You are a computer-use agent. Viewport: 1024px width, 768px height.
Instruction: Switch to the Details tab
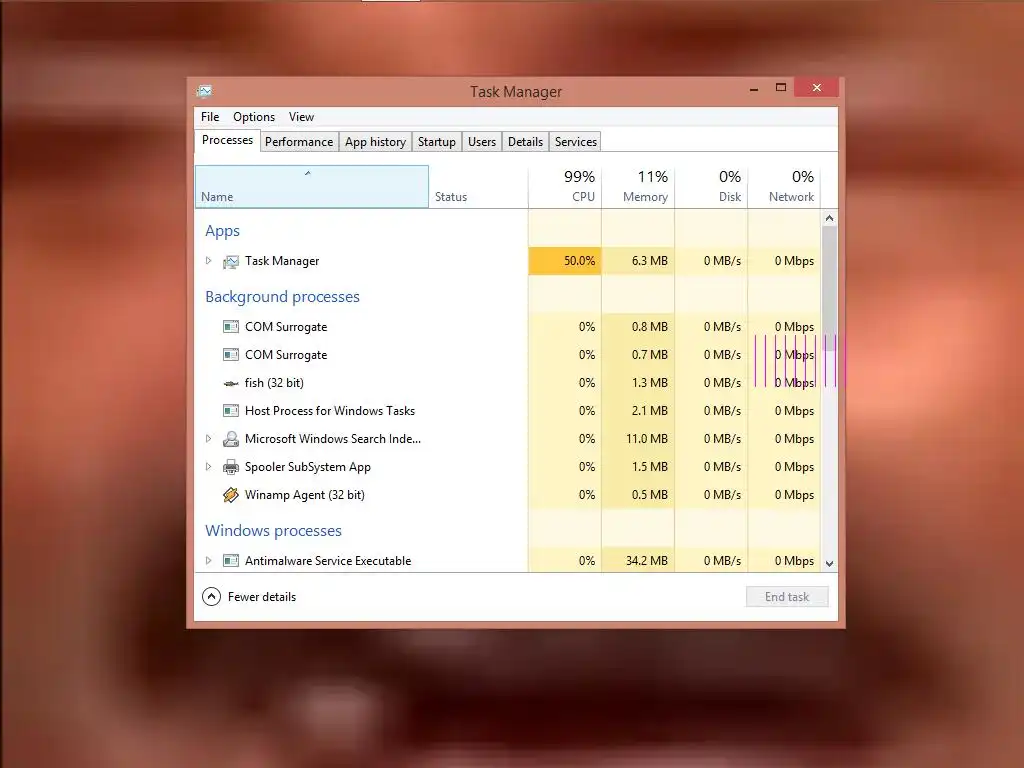pos(526,142)
